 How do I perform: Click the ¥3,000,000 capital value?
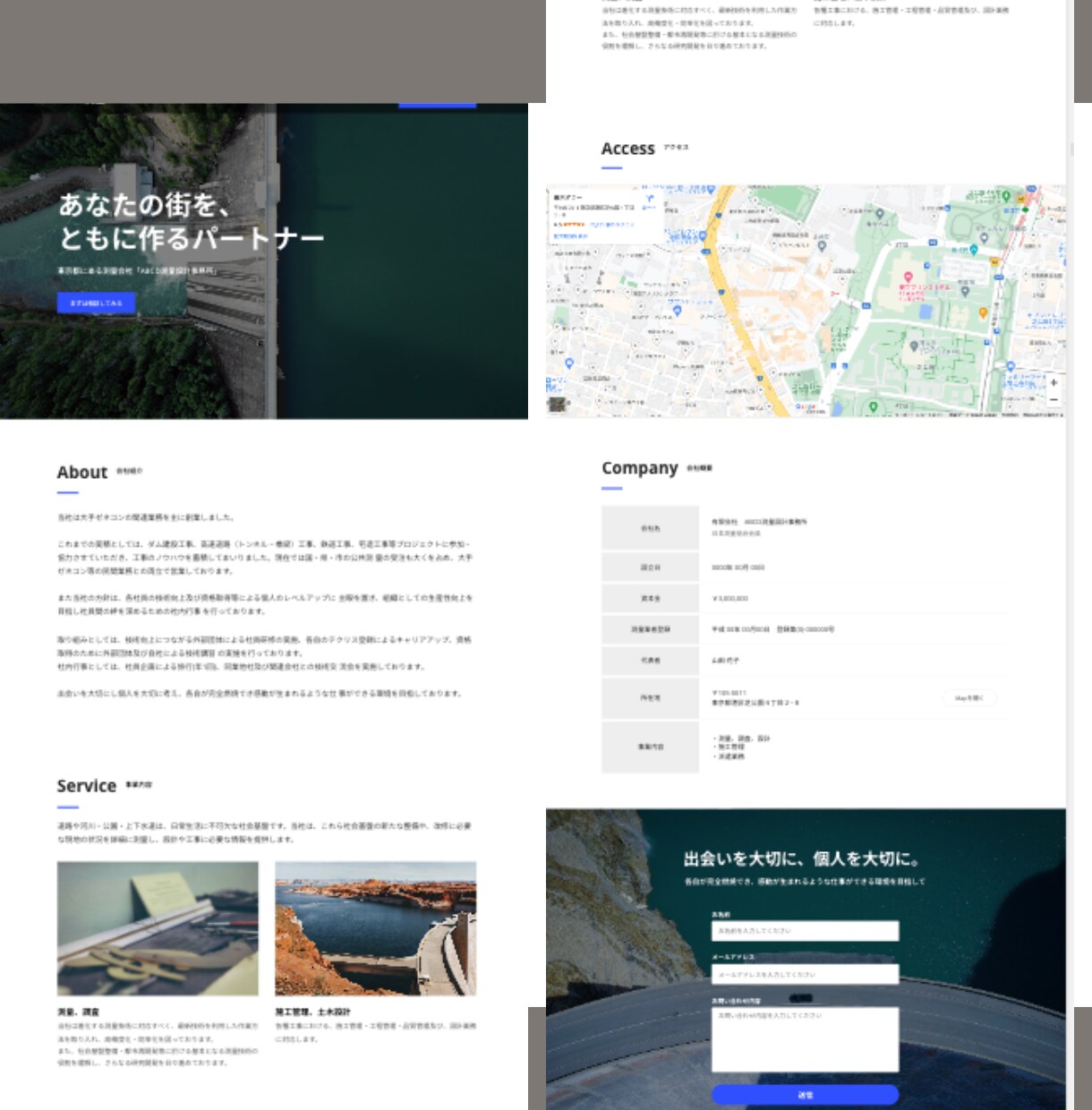729,598
